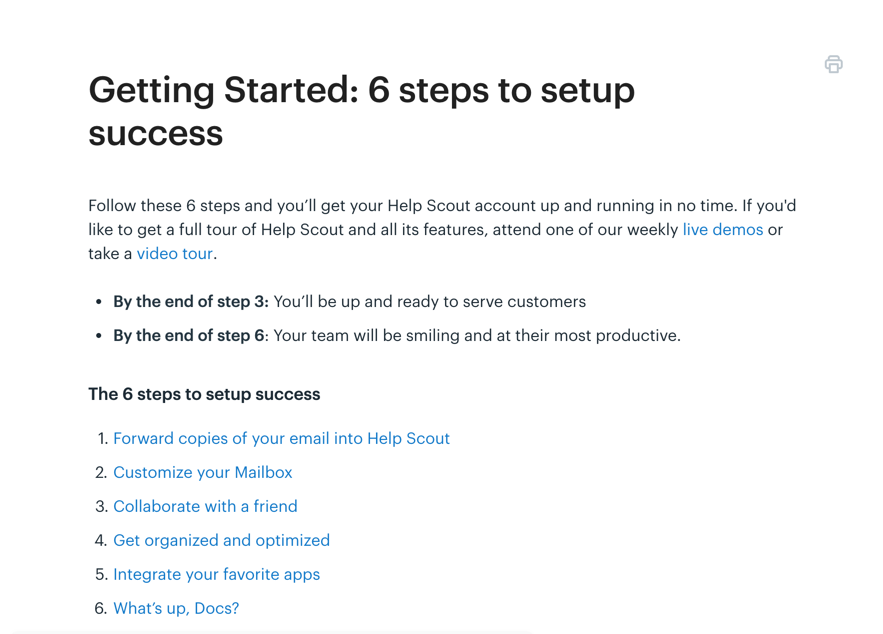Screen dimensions: 883x634
Task: Open the video tour link
Action: click(x=174, y=254)
